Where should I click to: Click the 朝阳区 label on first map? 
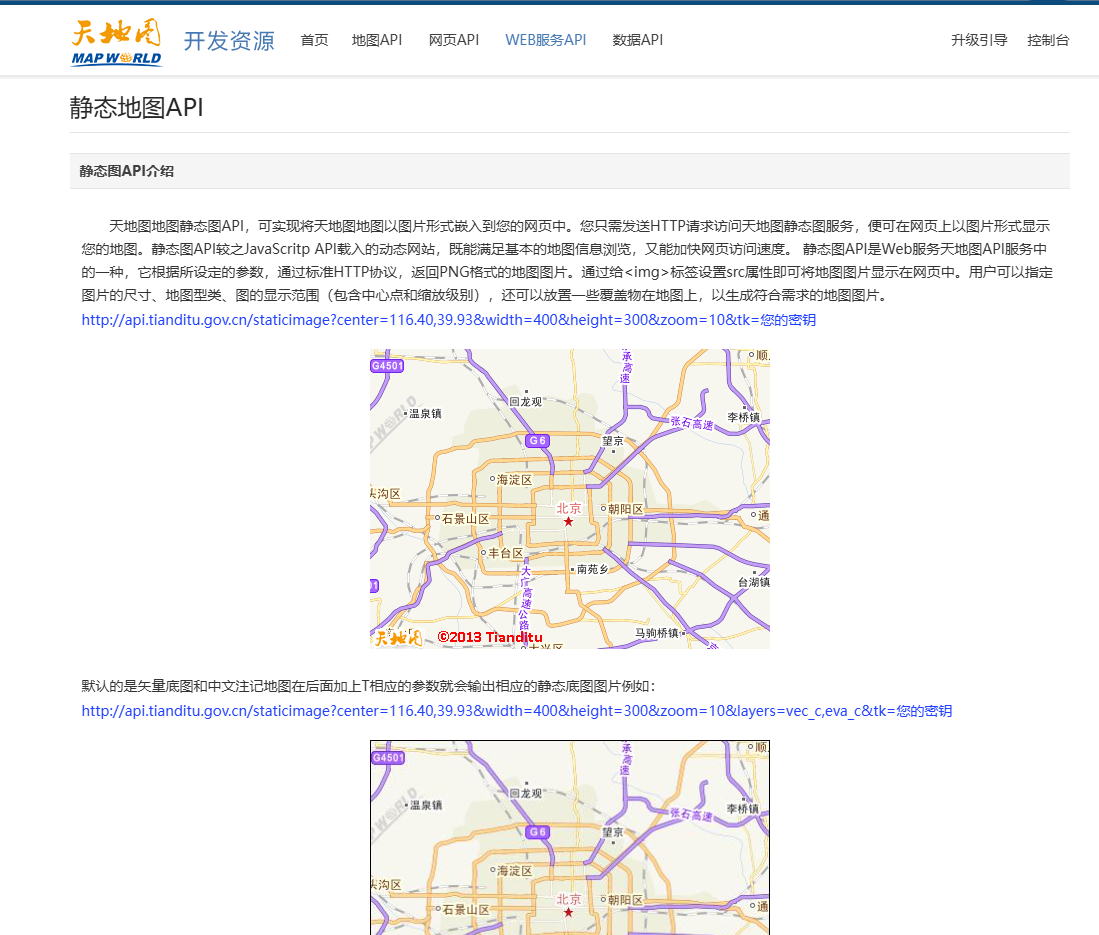(625, 509)
